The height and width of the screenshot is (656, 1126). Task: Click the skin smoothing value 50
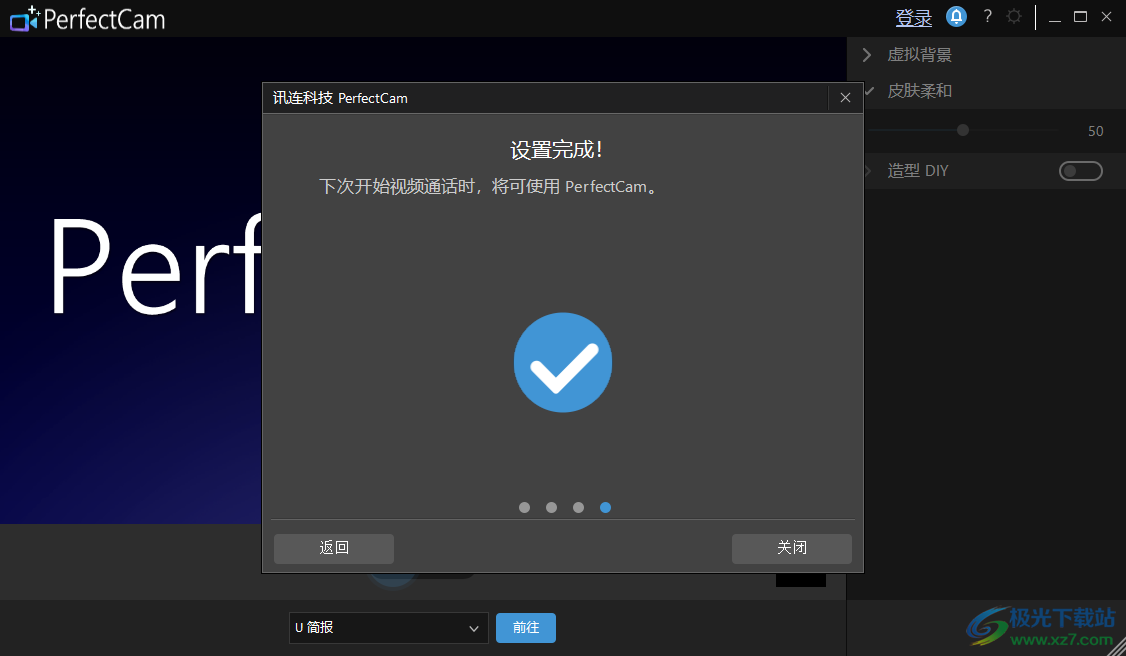coord(1095,131)
